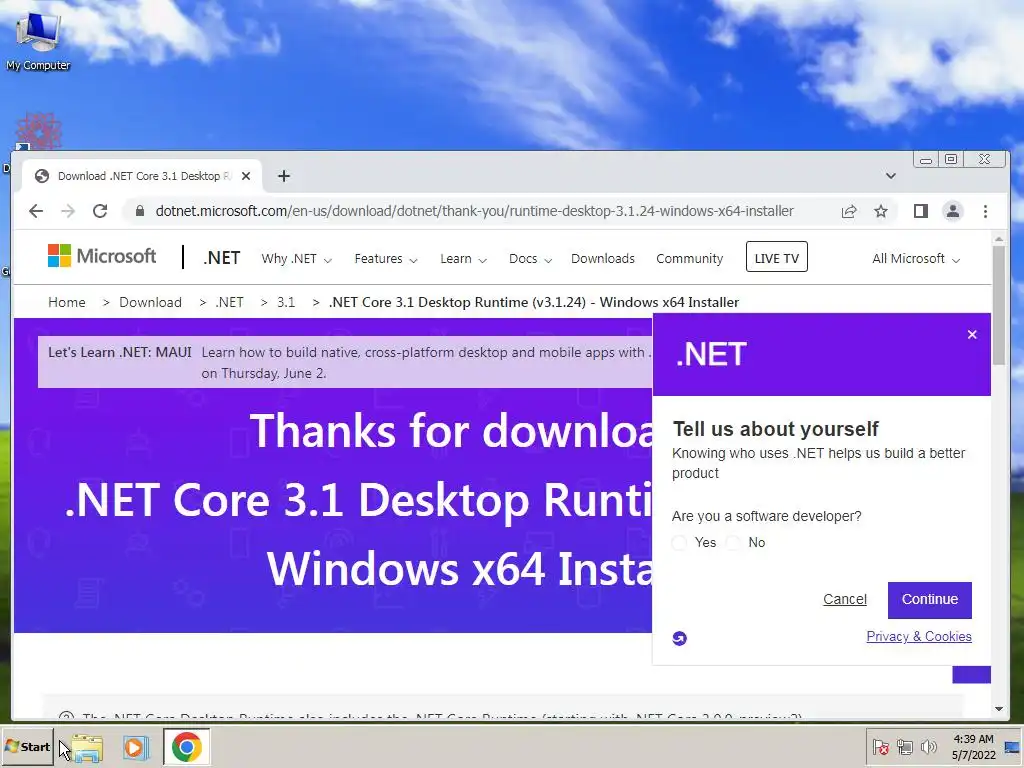Open the volume control in tray
Viewport: 1024px width, 768px height.
[x=928, y=747]
